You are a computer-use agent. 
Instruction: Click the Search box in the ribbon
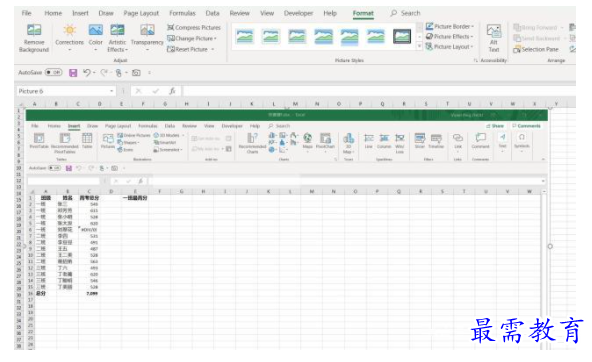click(405, 13)
